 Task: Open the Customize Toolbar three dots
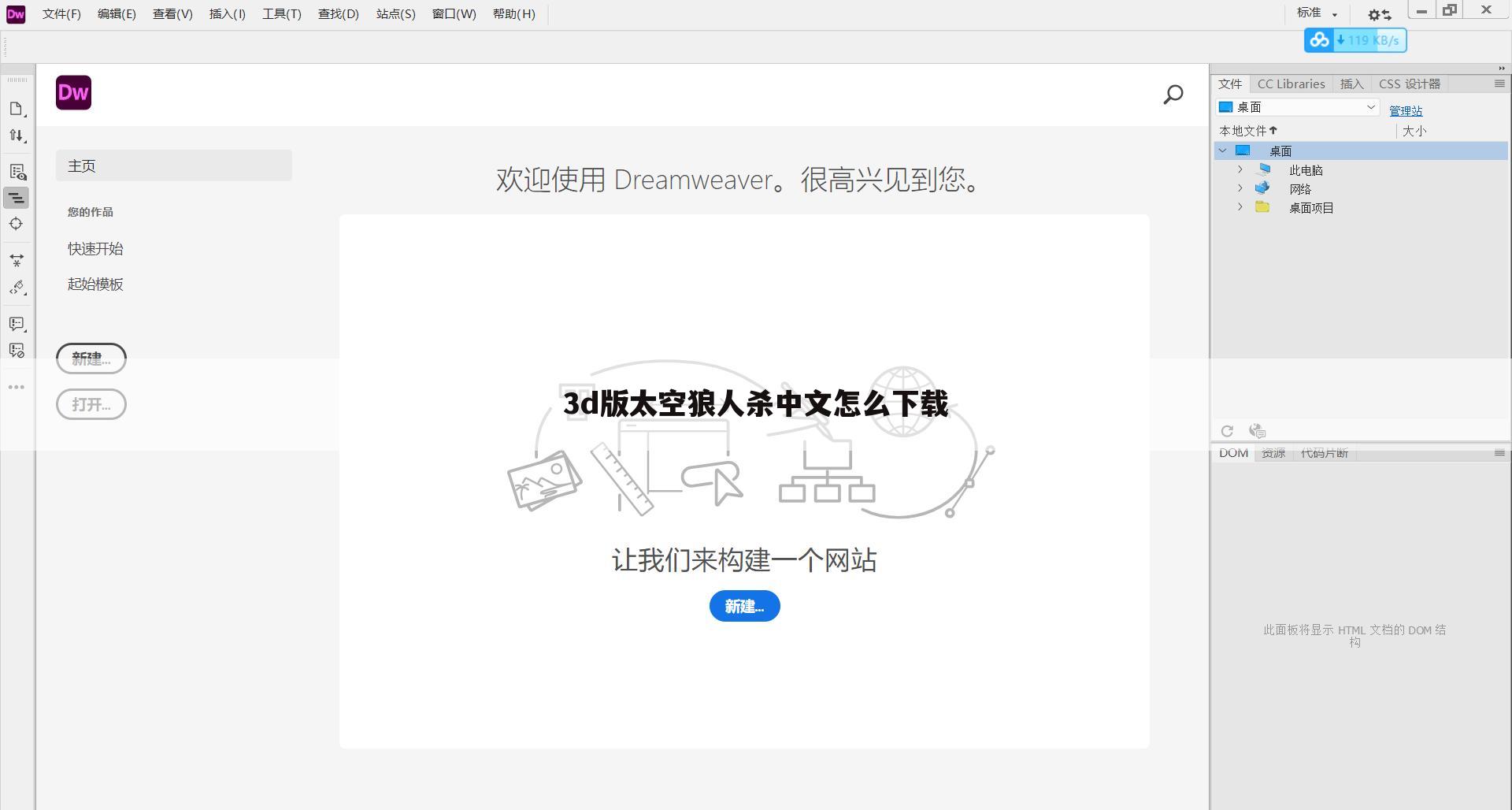[17, 387]
